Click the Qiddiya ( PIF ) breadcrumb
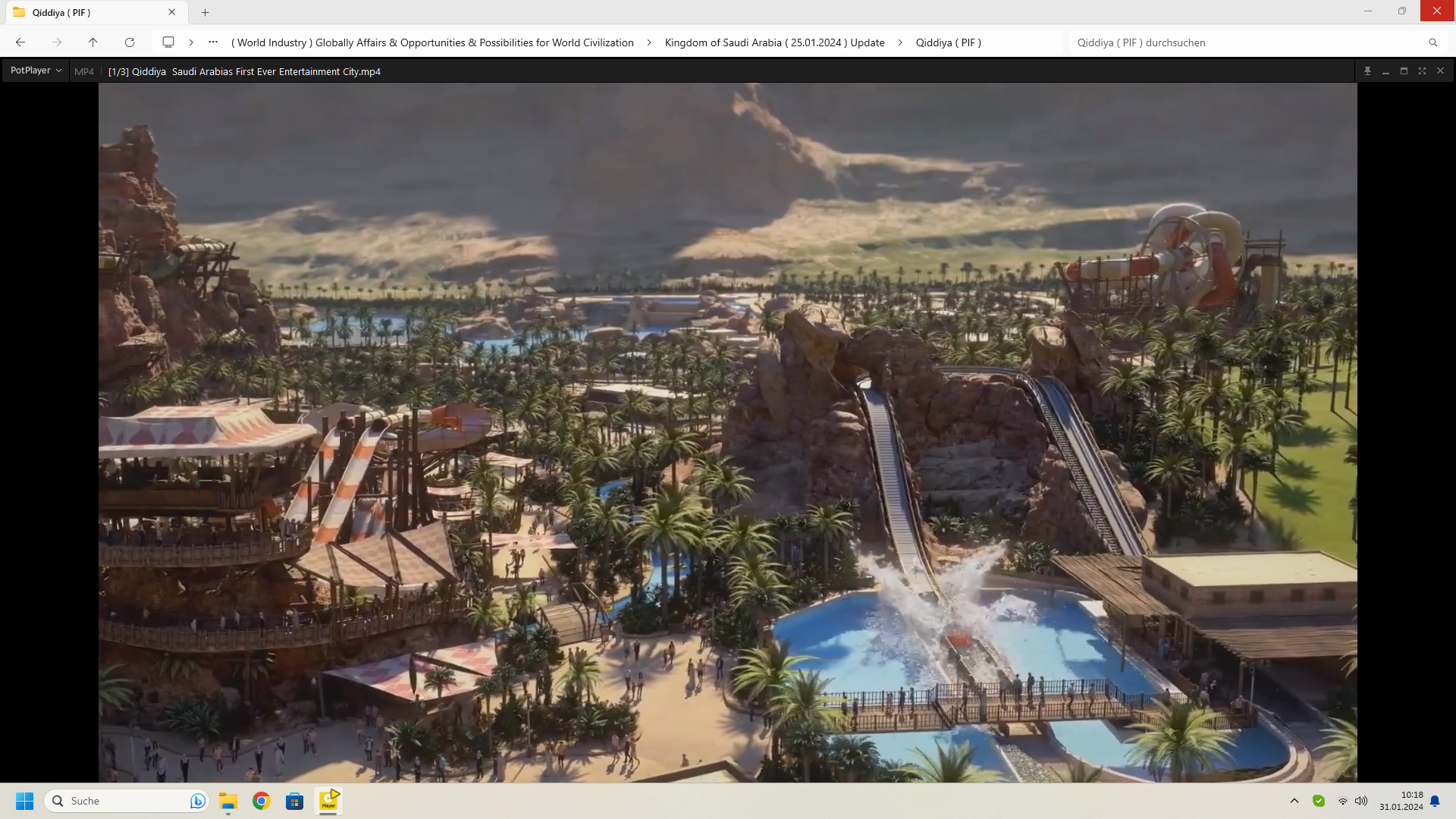The image size is (1456, 819). (x=948, y=42)
